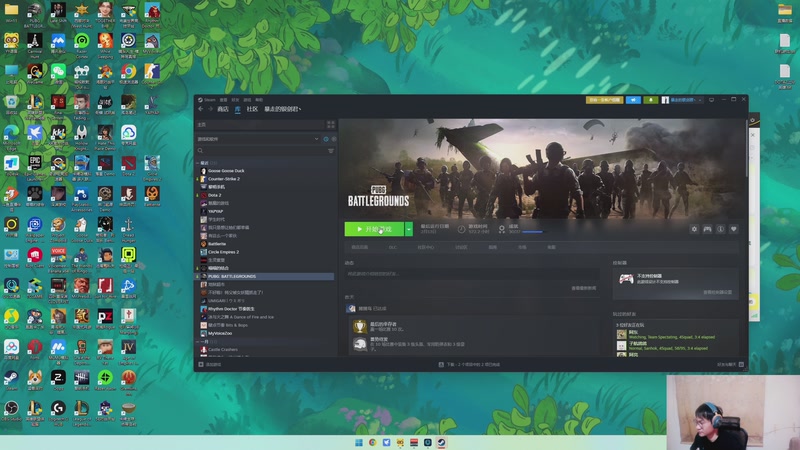Click the status update input field

(471, 274)
